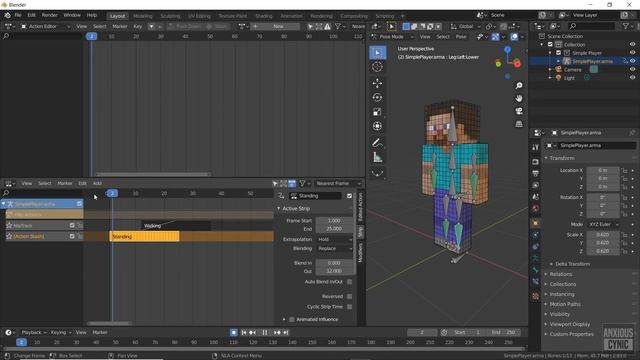
Task: Open the Render menu
Action: (x=49, y=15)
